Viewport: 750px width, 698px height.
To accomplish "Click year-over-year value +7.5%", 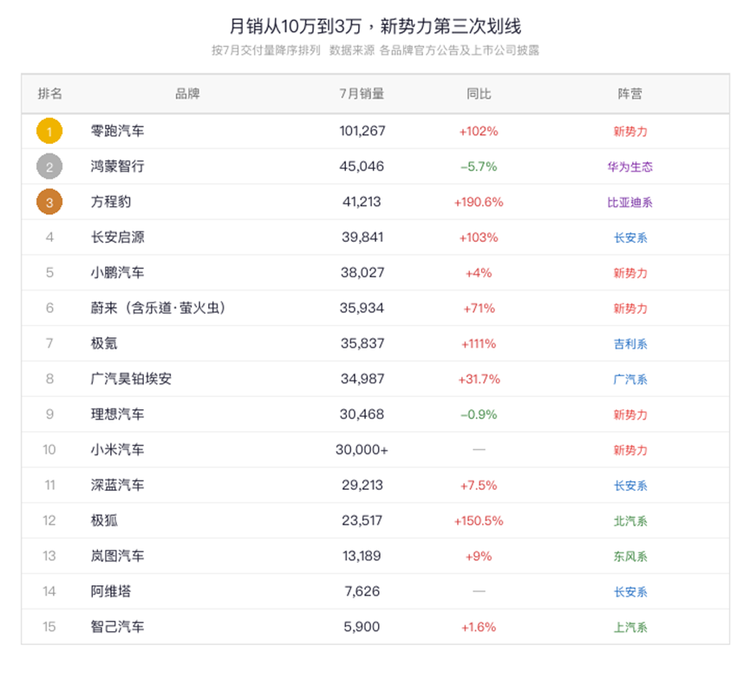I will (x=479, y=486).
